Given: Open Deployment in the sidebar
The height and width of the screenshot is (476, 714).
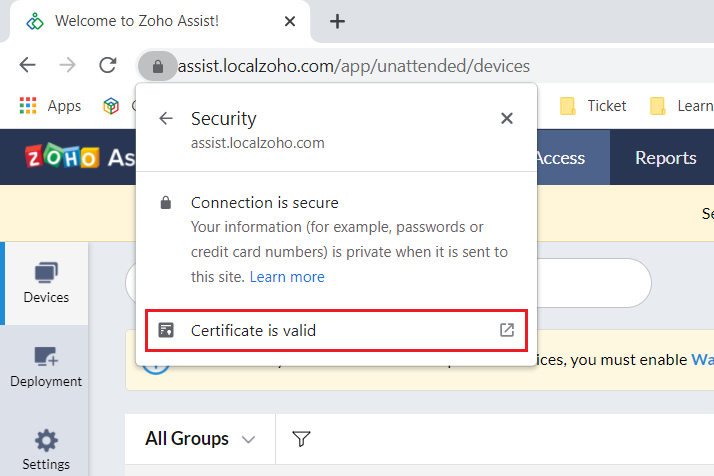Looking at the screenshot, I should 46,367.
